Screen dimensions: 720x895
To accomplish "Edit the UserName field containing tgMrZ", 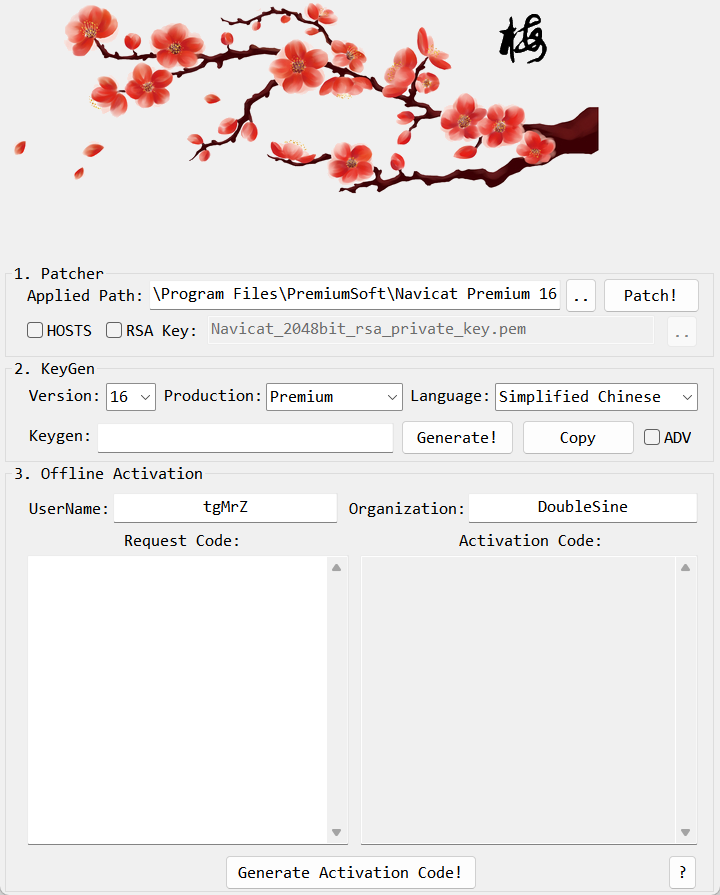I will 225,507.
